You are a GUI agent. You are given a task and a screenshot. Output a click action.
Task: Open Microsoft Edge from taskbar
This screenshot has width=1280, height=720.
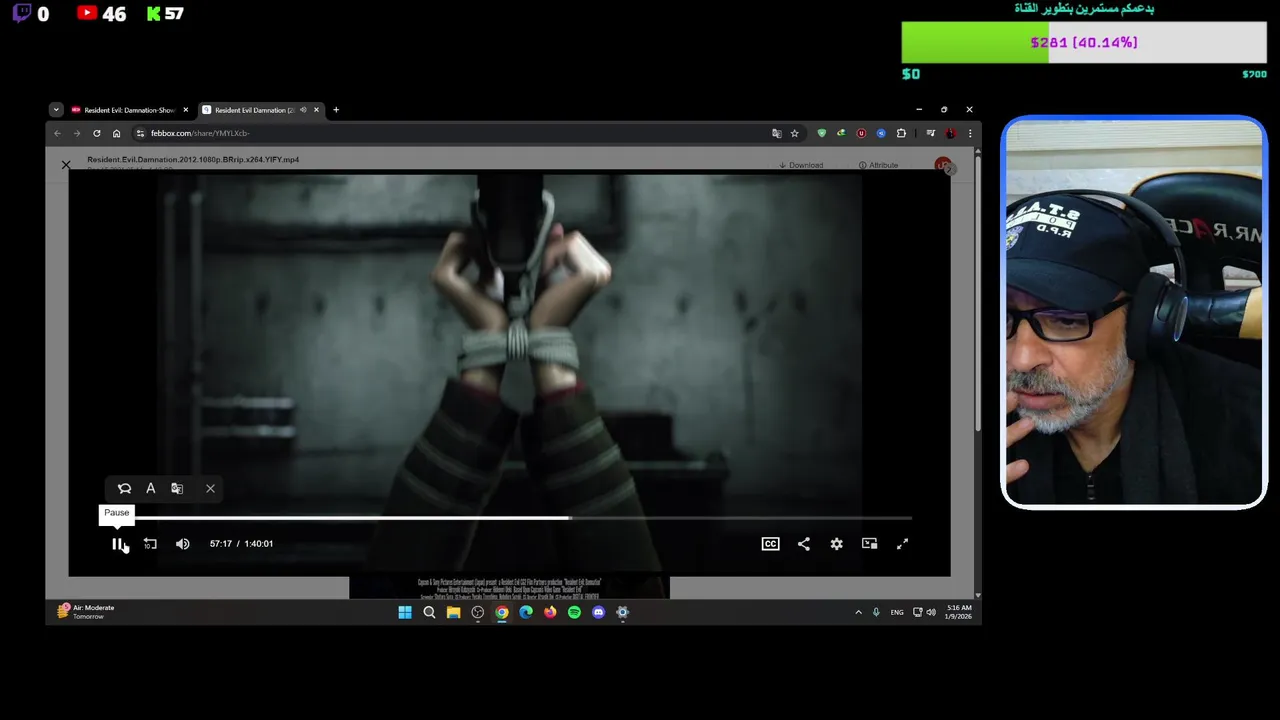click(526, 612)
